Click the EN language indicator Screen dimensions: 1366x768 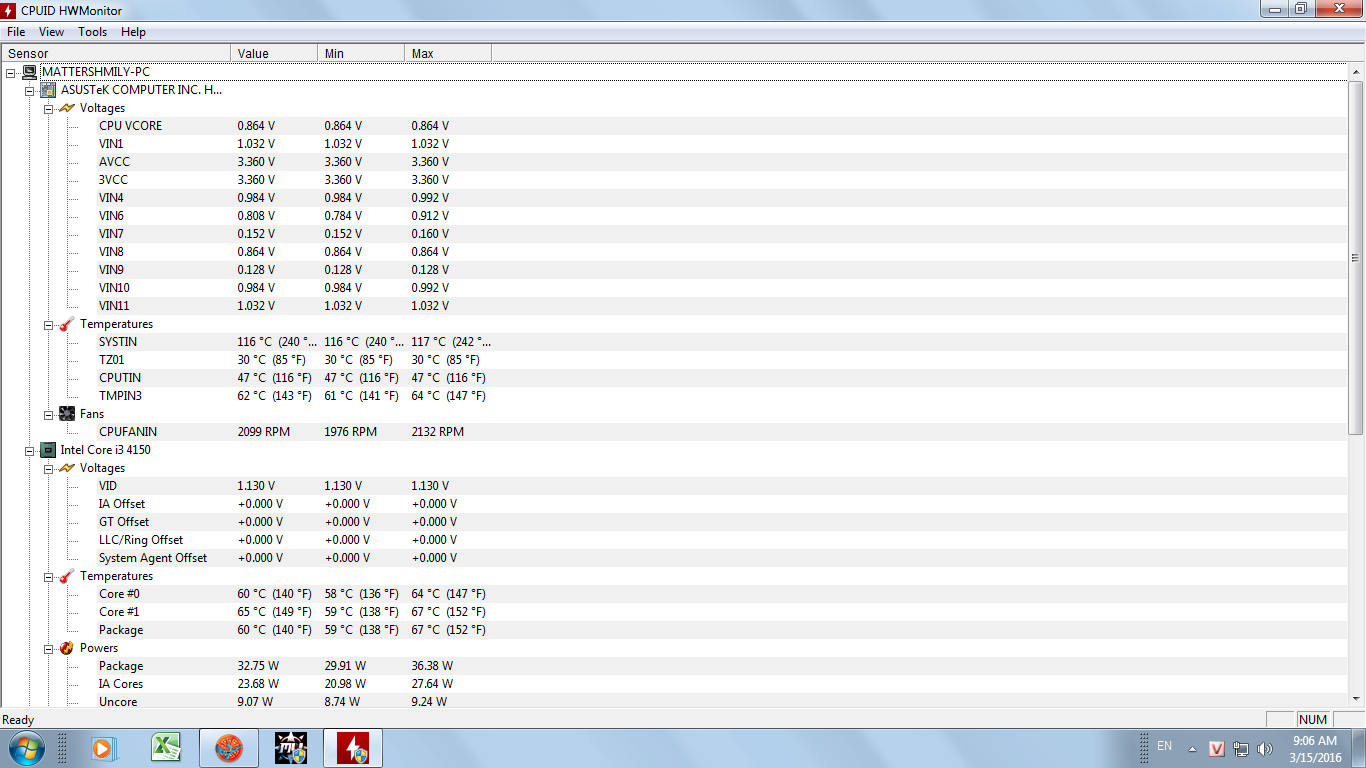pyautogui.click(x=1164, y=746)
